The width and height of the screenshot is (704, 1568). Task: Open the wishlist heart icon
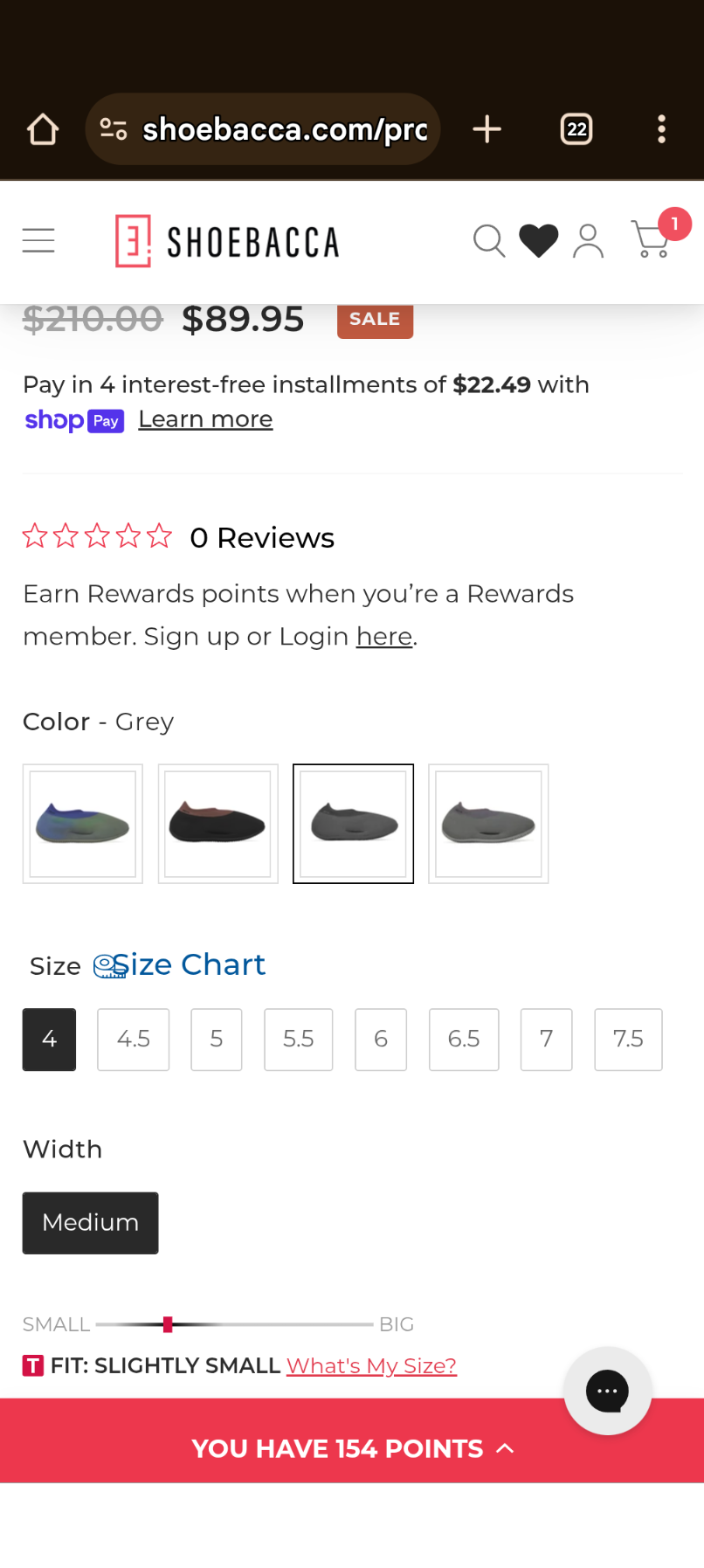(538, 241)
